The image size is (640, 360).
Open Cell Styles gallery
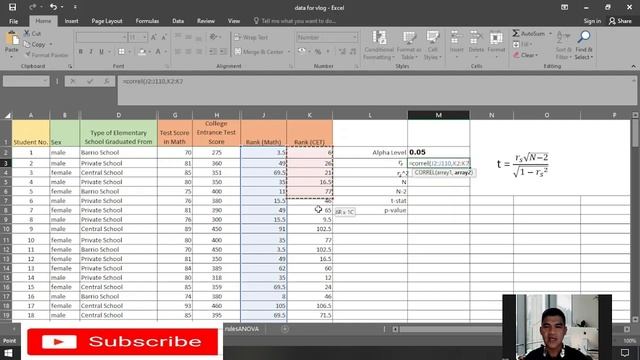tap(432, 46)
